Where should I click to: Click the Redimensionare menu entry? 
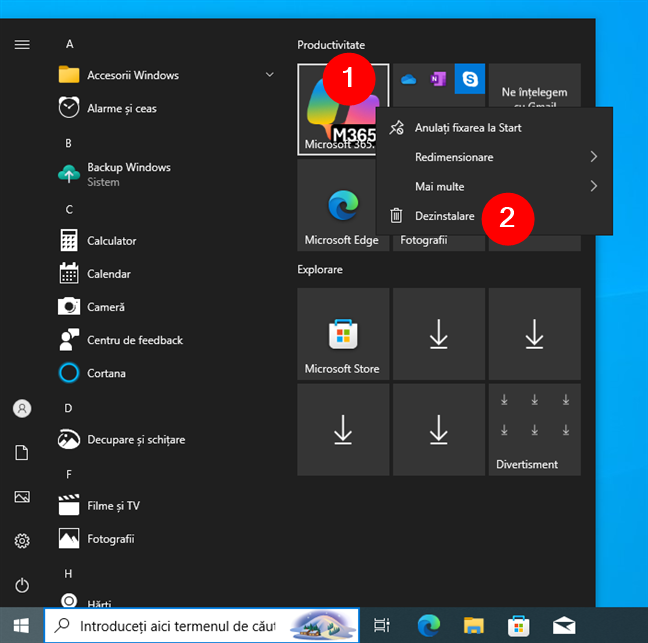pos(494,157)
